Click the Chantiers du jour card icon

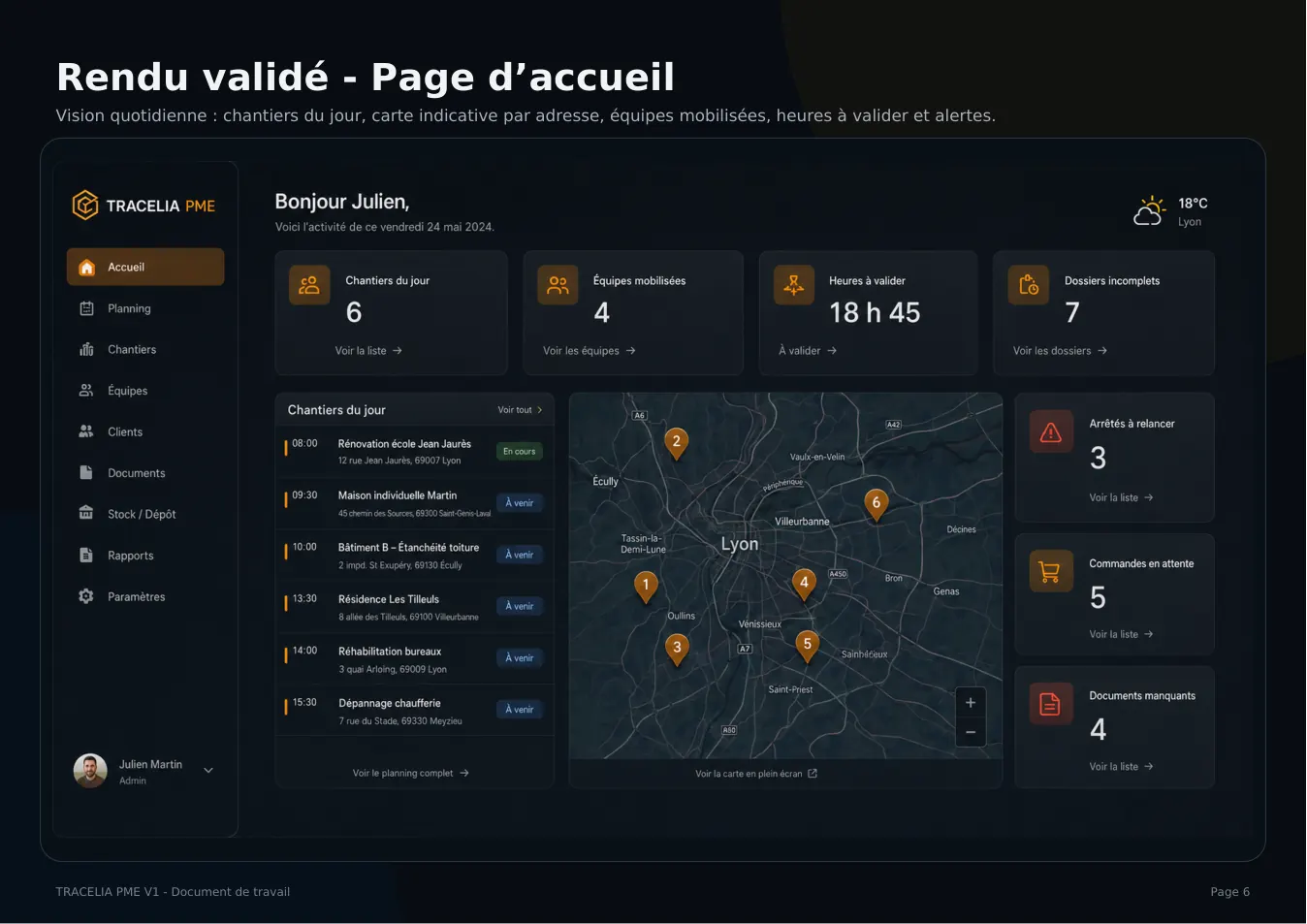click(309, 285)
